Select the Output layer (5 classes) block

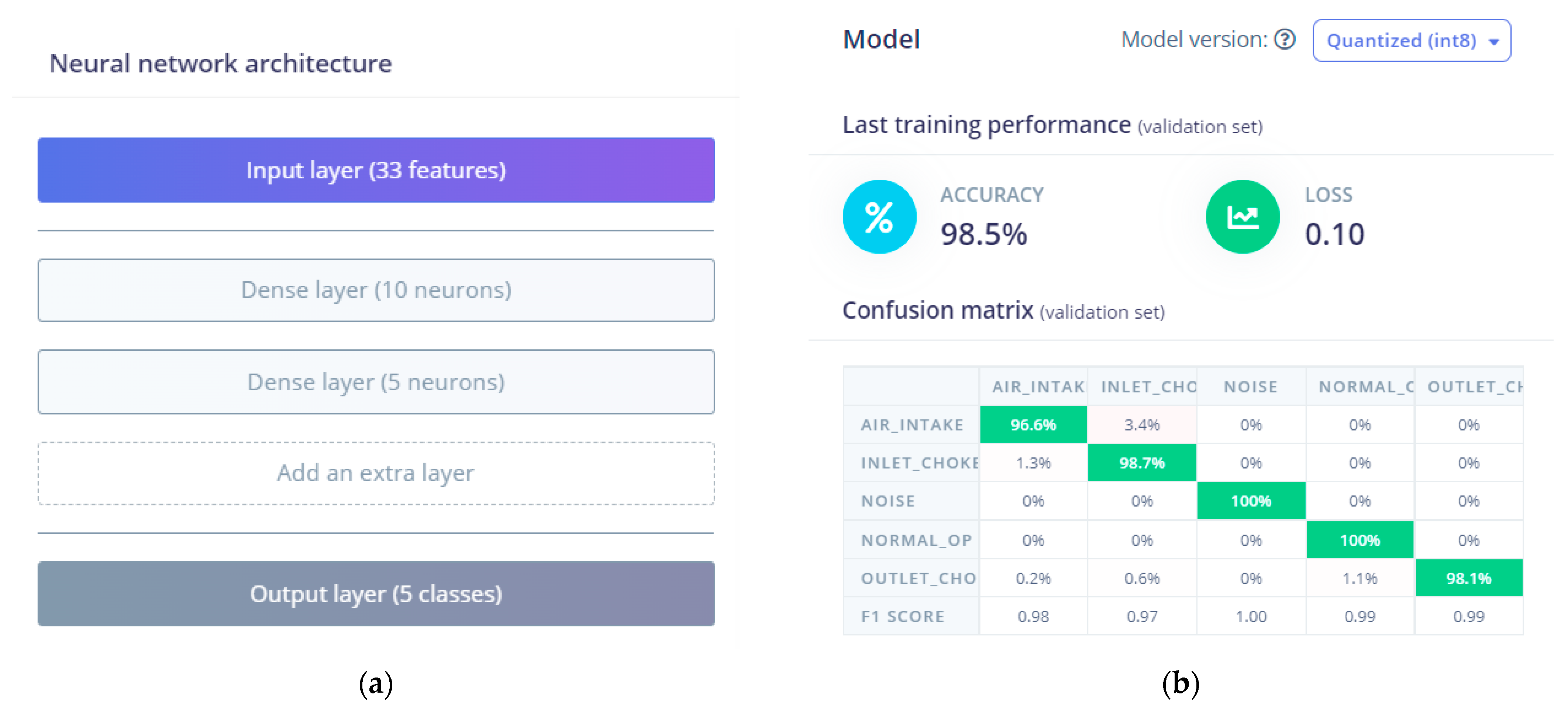376,594
